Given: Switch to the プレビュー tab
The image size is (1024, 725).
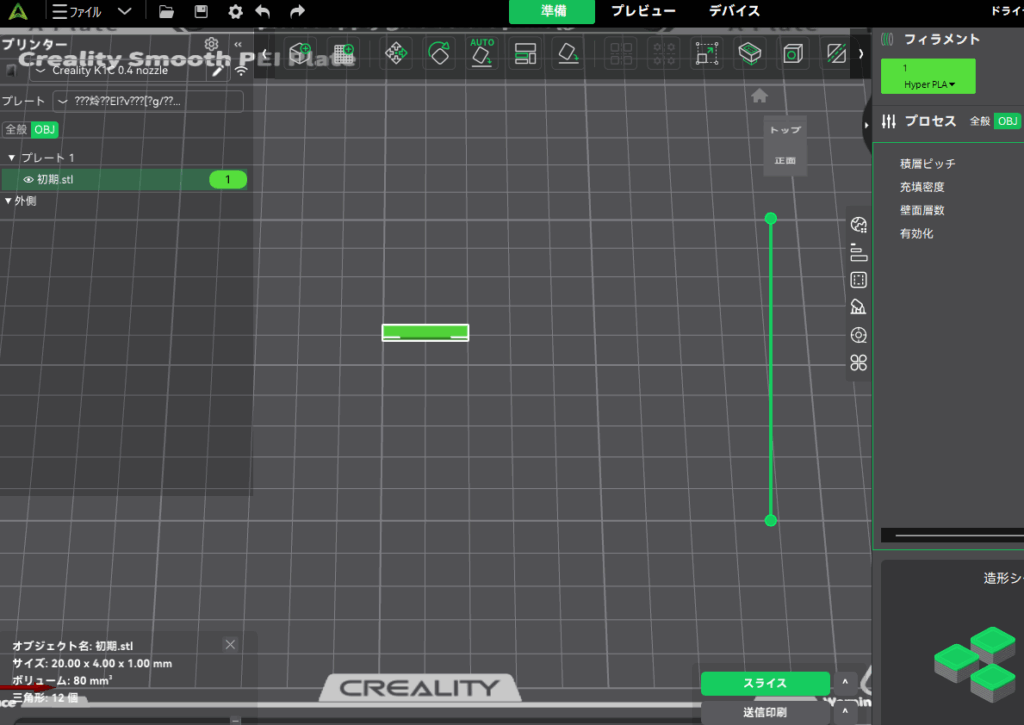Looking at the screenshot, I should [643, 11].
